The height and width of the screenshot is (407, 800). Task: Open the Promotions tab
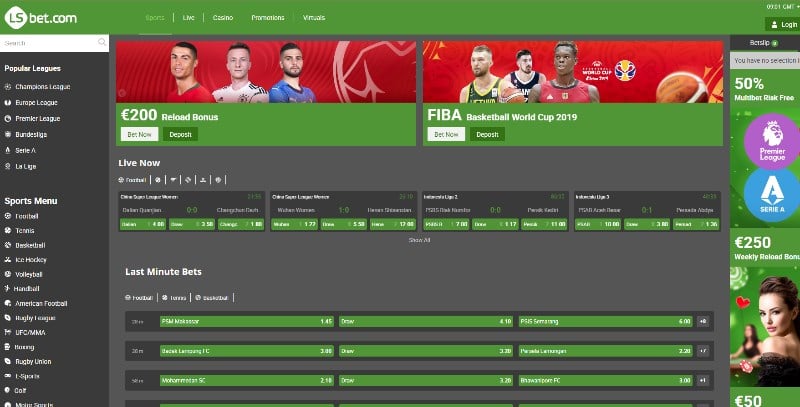(x=268, y=17)
